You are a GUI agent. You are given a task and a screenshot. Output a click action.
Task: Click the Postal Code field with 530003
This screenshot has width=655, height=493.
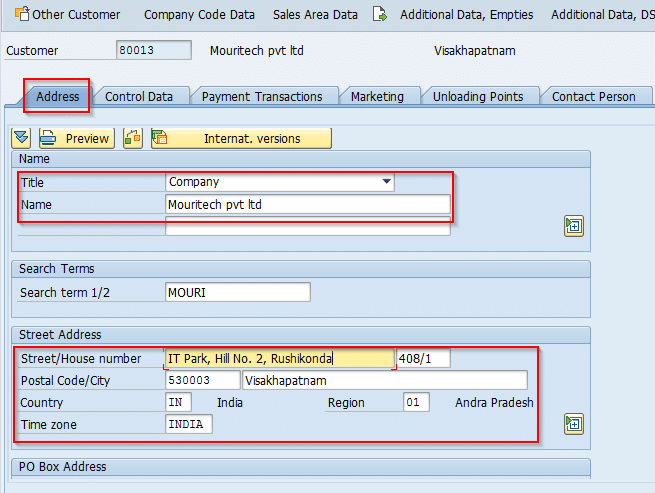pyautogui.click(x=202, y=380)
